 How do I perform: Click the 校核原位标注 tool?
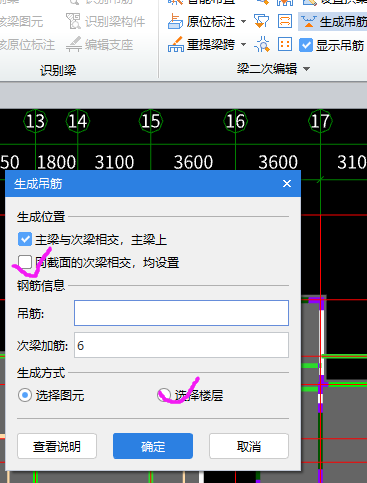coord(27,45)
